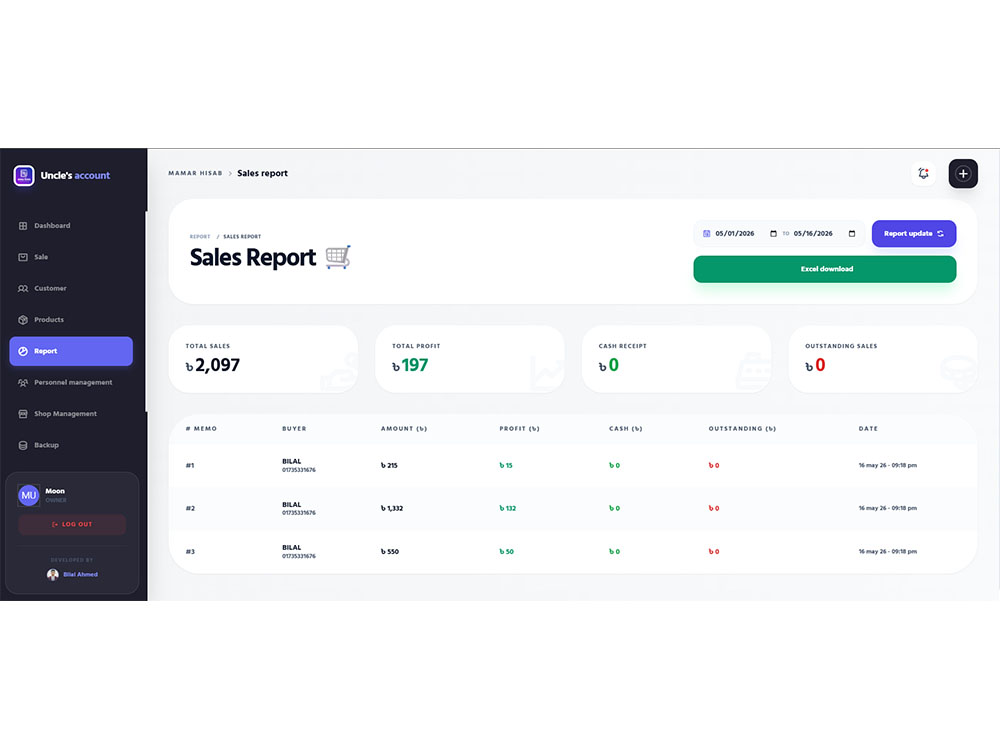Image resolution: width=1000 pixels, height=750 pixels.
Task: Open Shop Management menu item
Action: click(x=71, y=414)
